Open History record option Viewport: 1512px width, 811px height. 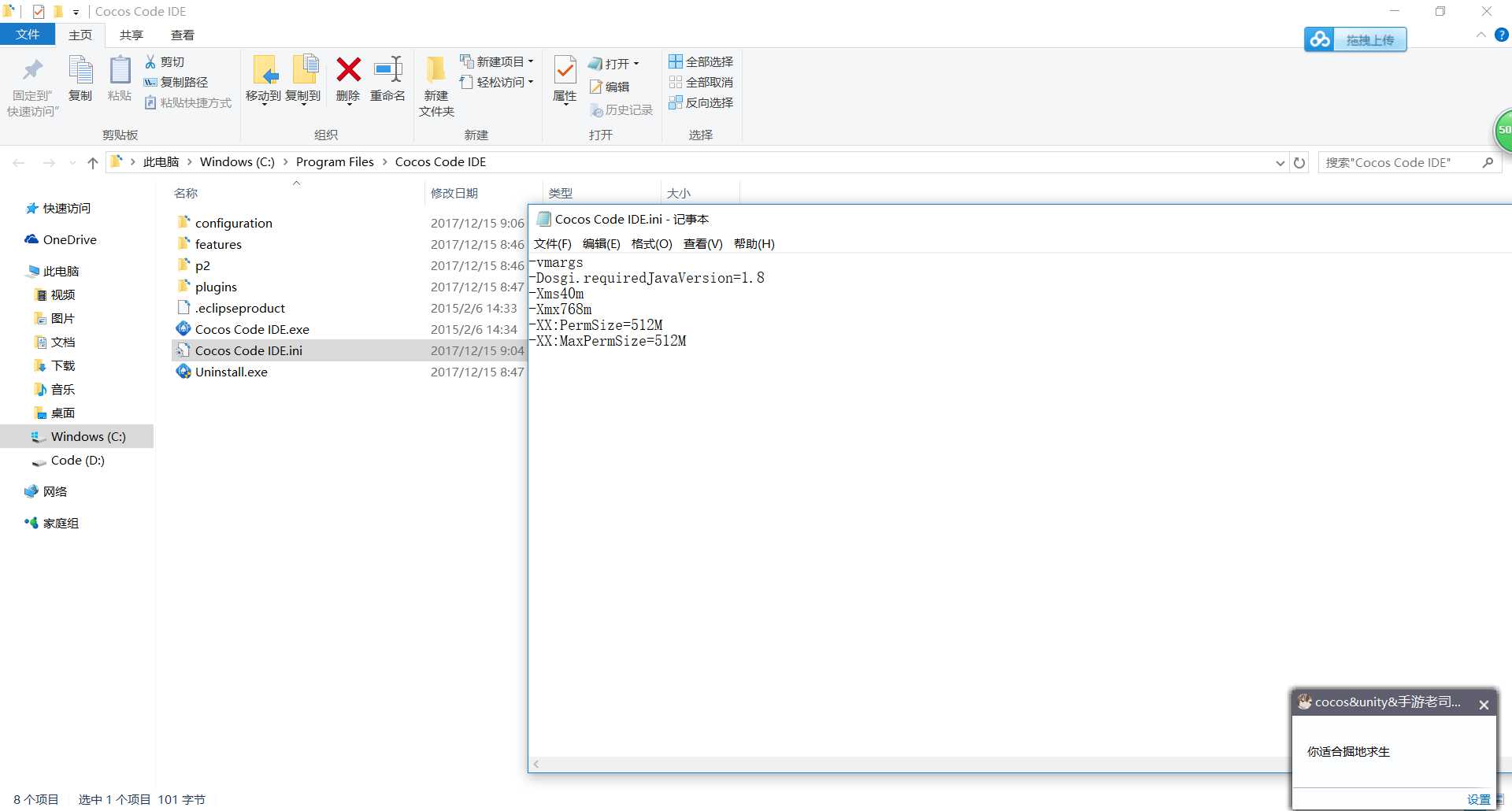(621, 110)
